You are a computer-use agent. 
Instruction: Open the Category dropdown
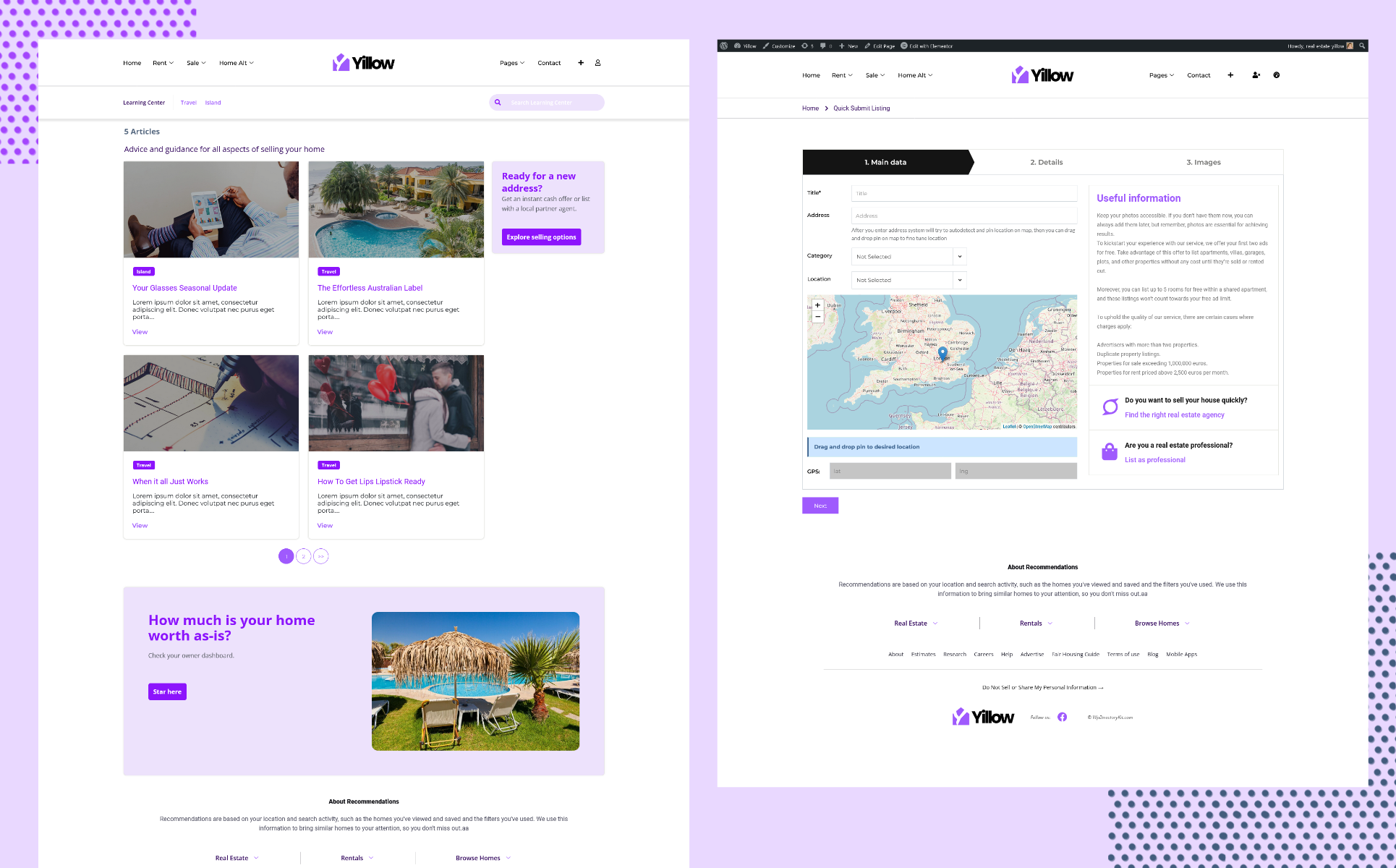pos(908,257)
